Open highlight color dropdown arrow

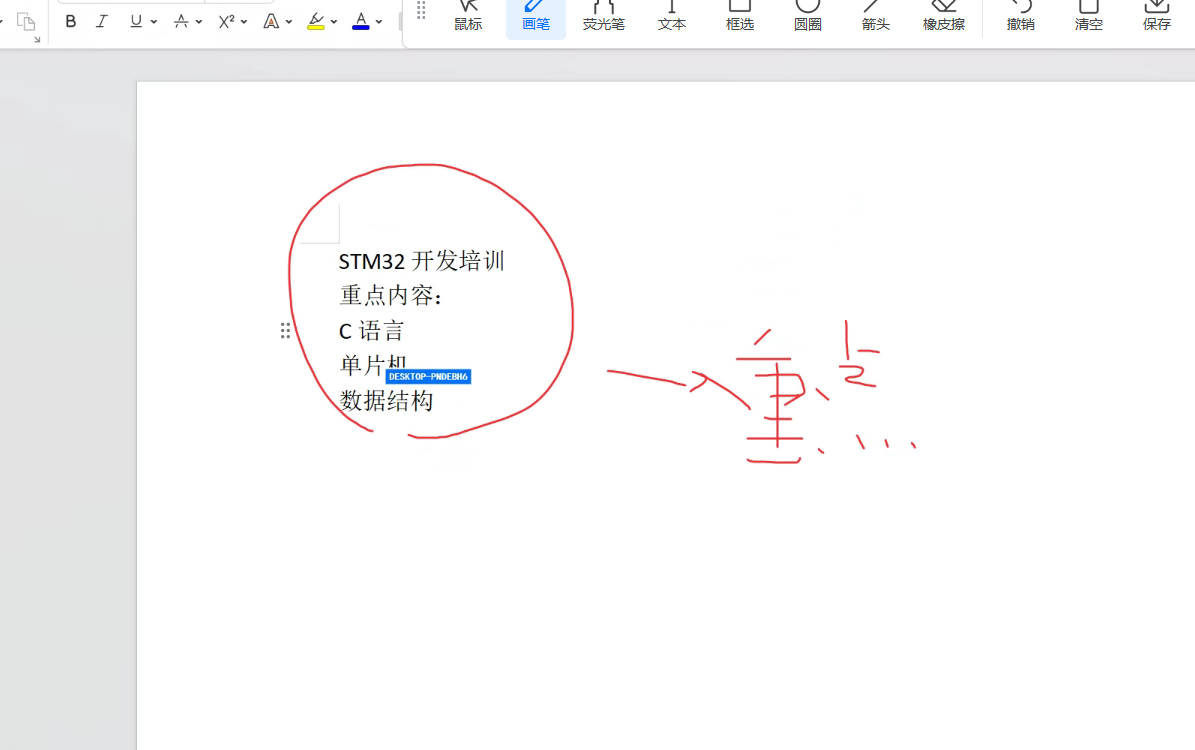click(x=334, y=22)
